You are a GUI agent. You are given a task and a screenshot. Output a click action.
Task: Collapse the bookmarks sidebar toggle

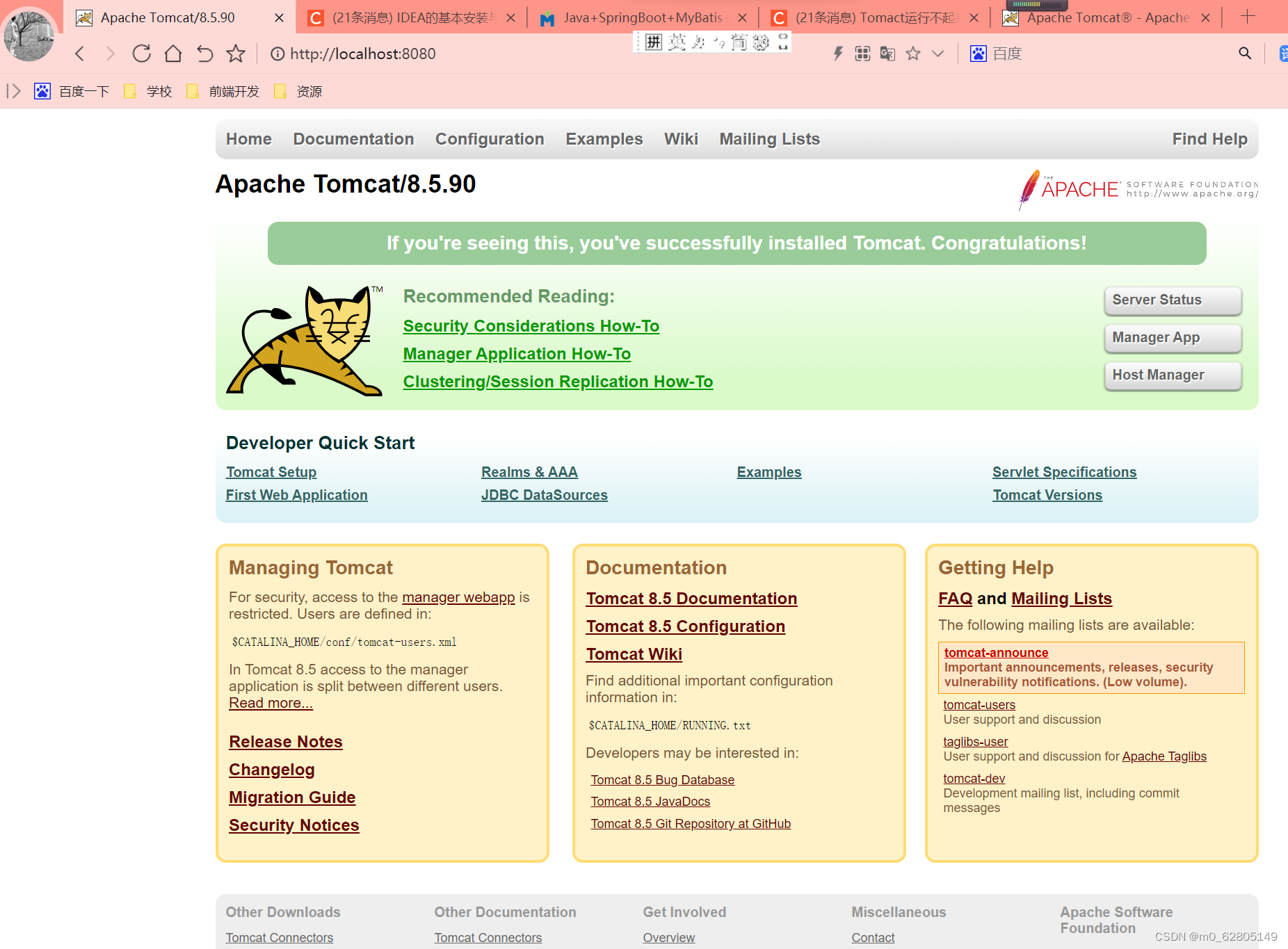[13, 90]
